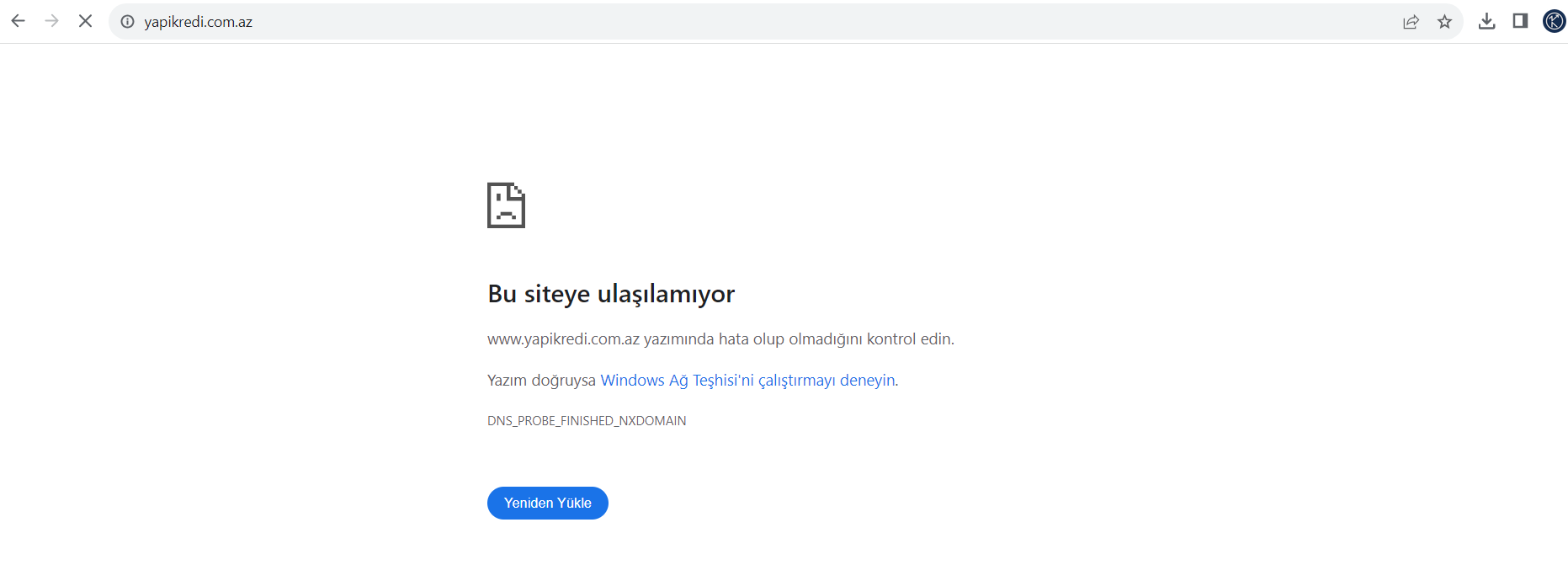
Task: Open the browser downloads icon
Action: click(1486, 21)
